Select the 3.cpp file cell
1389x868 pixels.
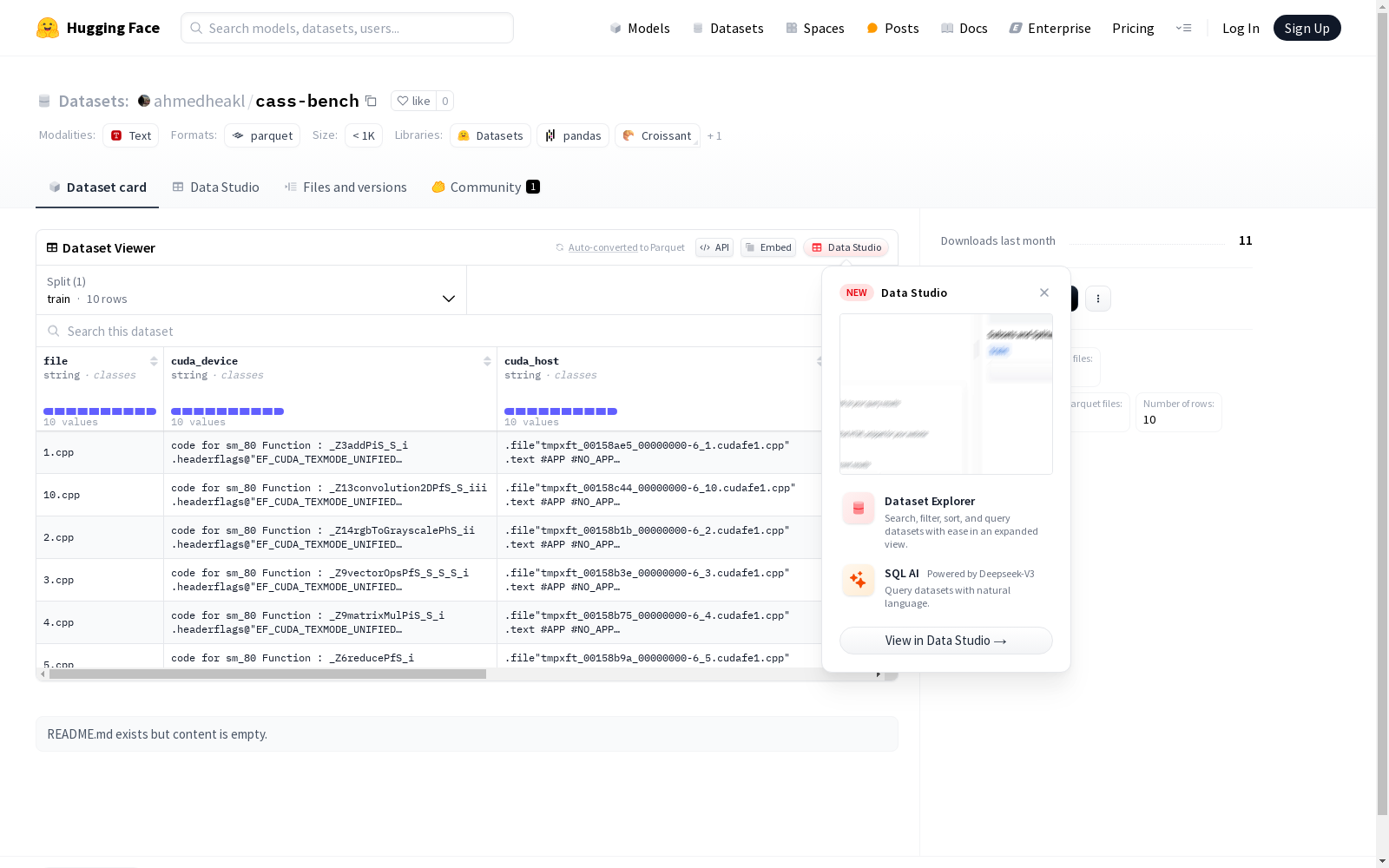100,580
